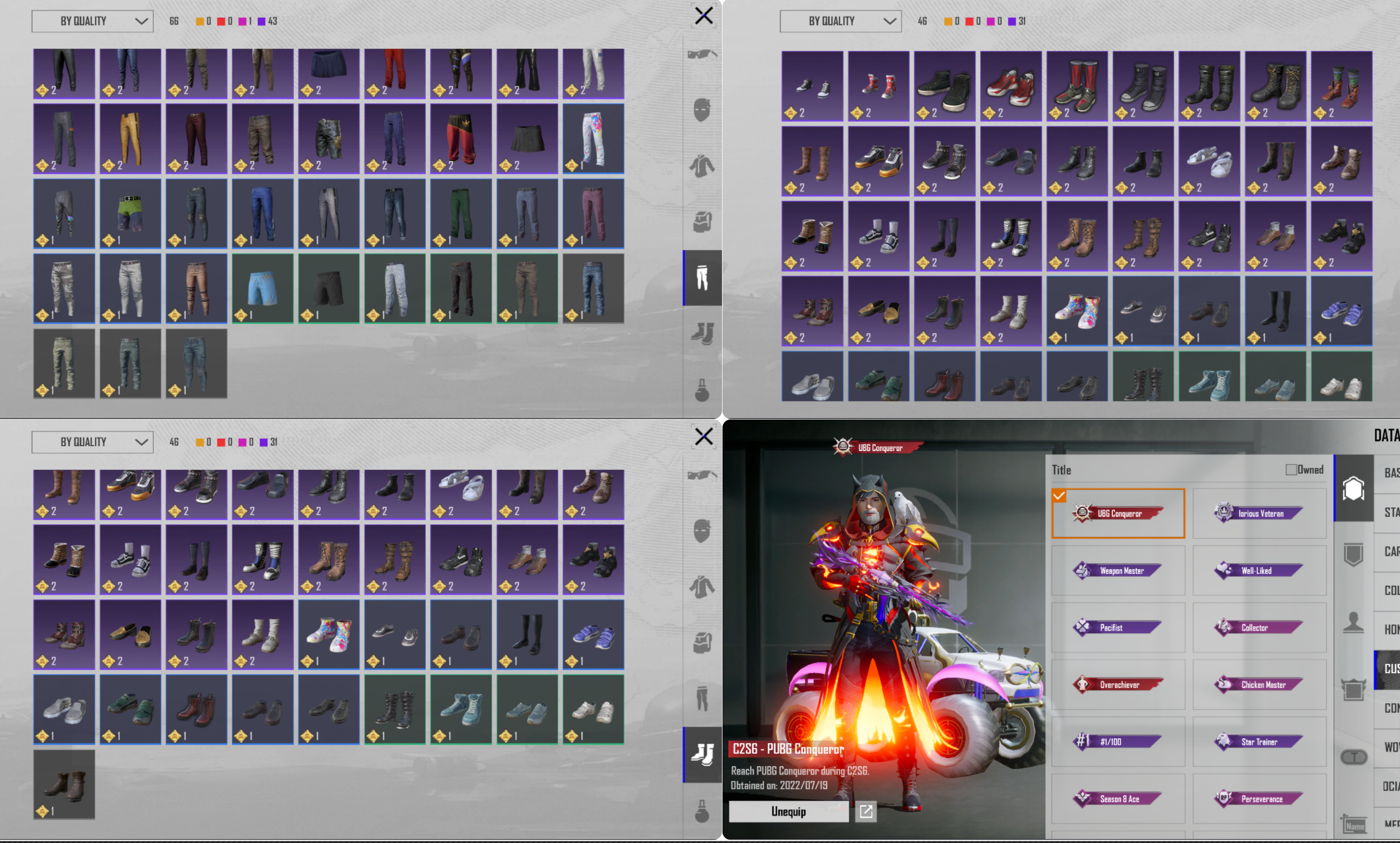Select the yellow pants thumbnail
Screen dimensions: 1400x843
[130, 139]
